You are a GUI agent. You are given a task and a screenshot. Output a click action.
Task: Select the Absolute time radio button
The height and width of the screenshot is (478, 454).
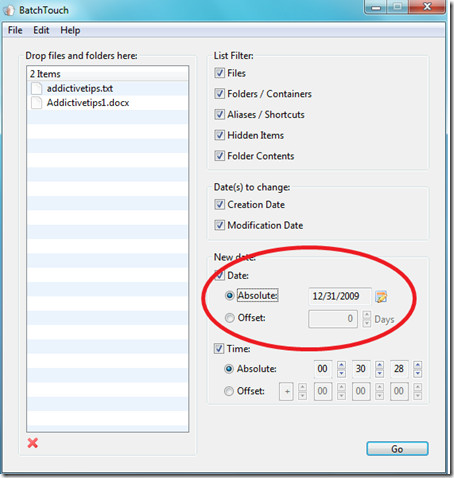coord(229,369)
